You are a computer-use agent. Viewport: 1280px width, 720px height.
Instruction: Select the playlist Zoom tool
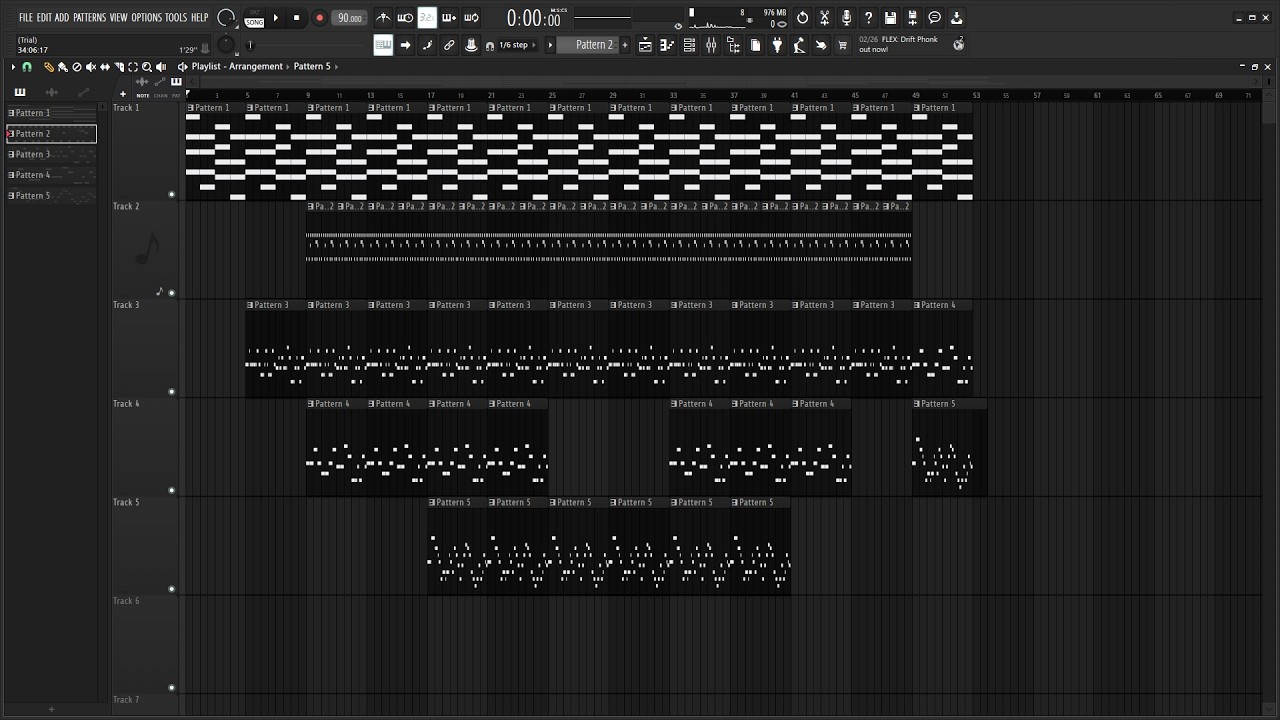147,67
